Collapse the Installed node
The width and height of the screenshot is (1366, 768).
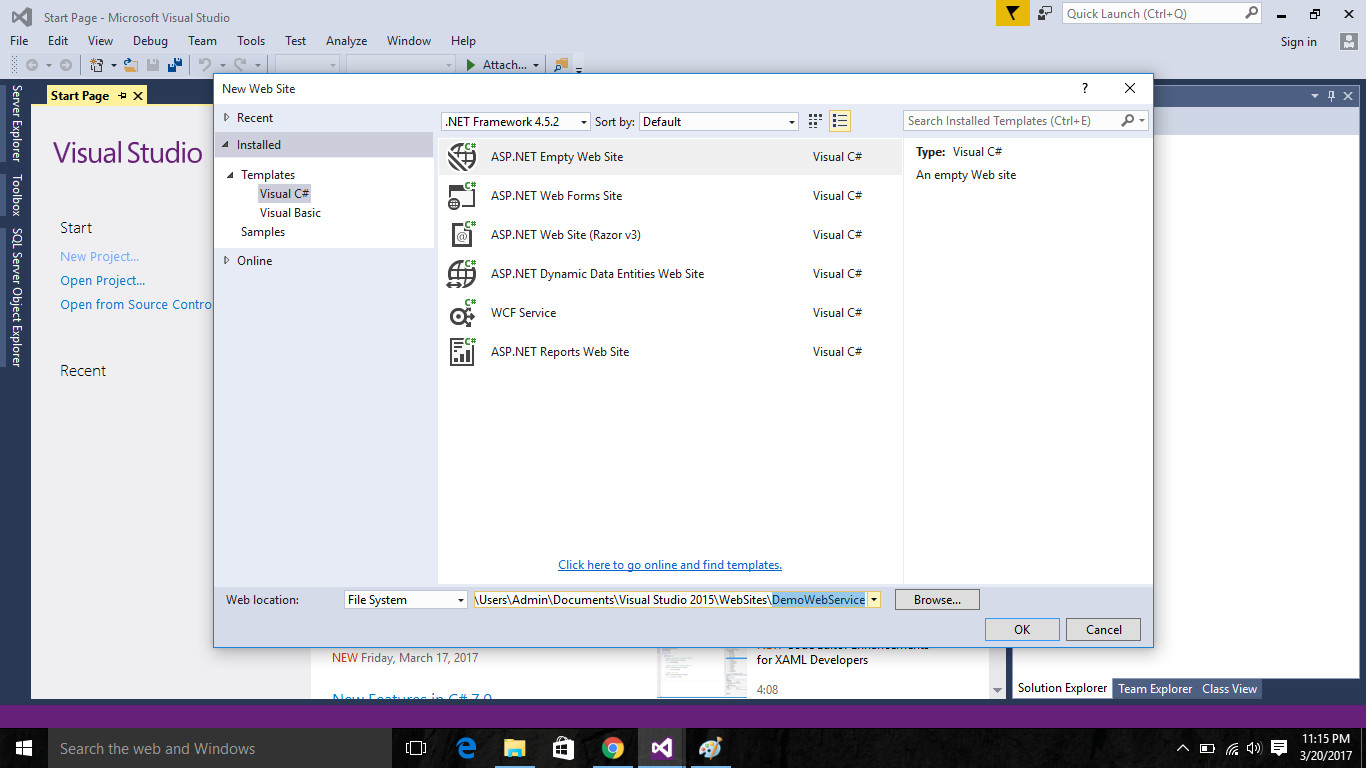pos(227,145)
